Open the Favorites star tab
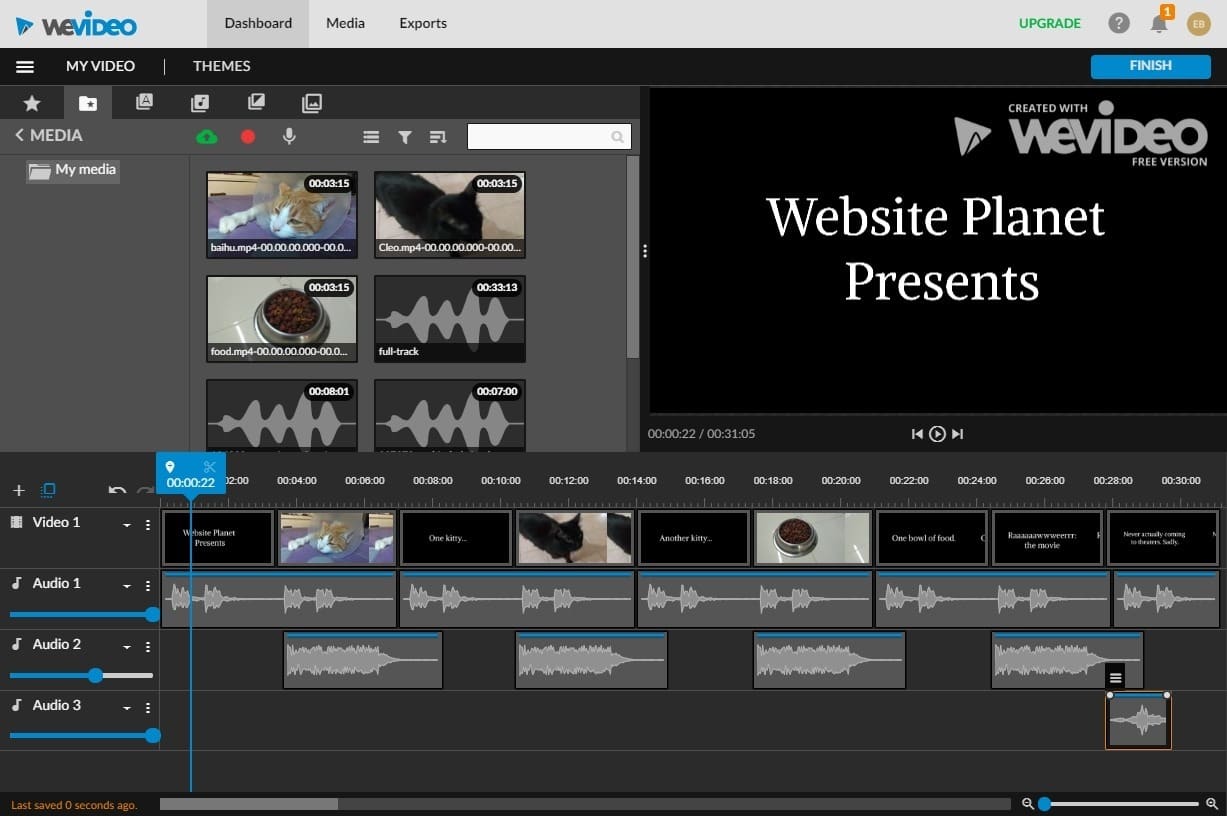Viewport: 1227px width, 816px height. pos(32,103)
